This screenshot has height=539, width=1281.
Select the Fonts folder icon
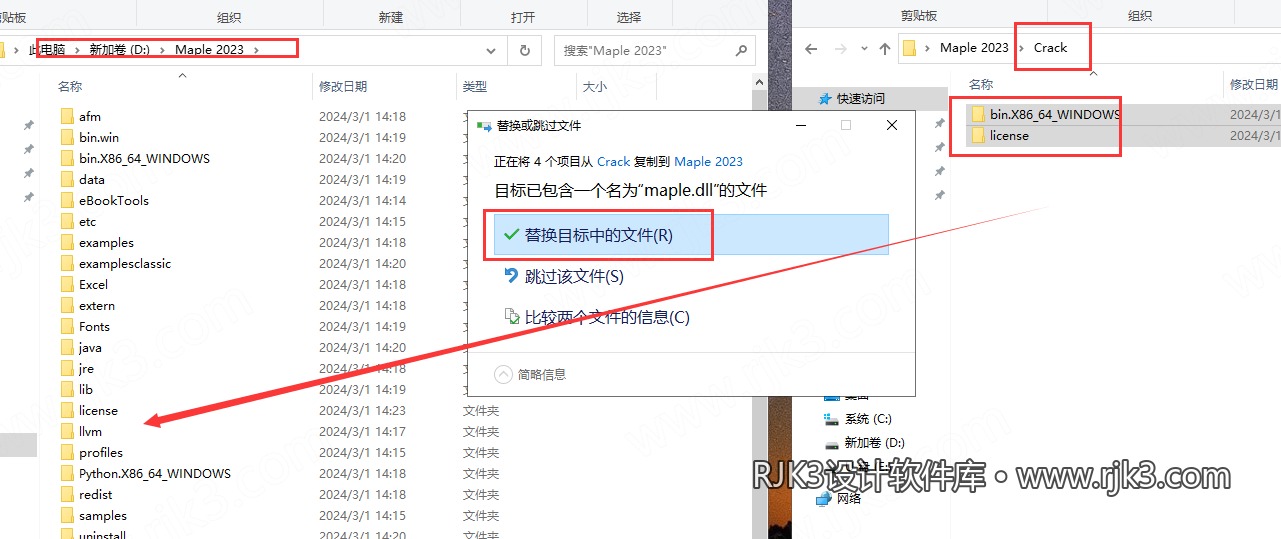click(x=67, y=326)
